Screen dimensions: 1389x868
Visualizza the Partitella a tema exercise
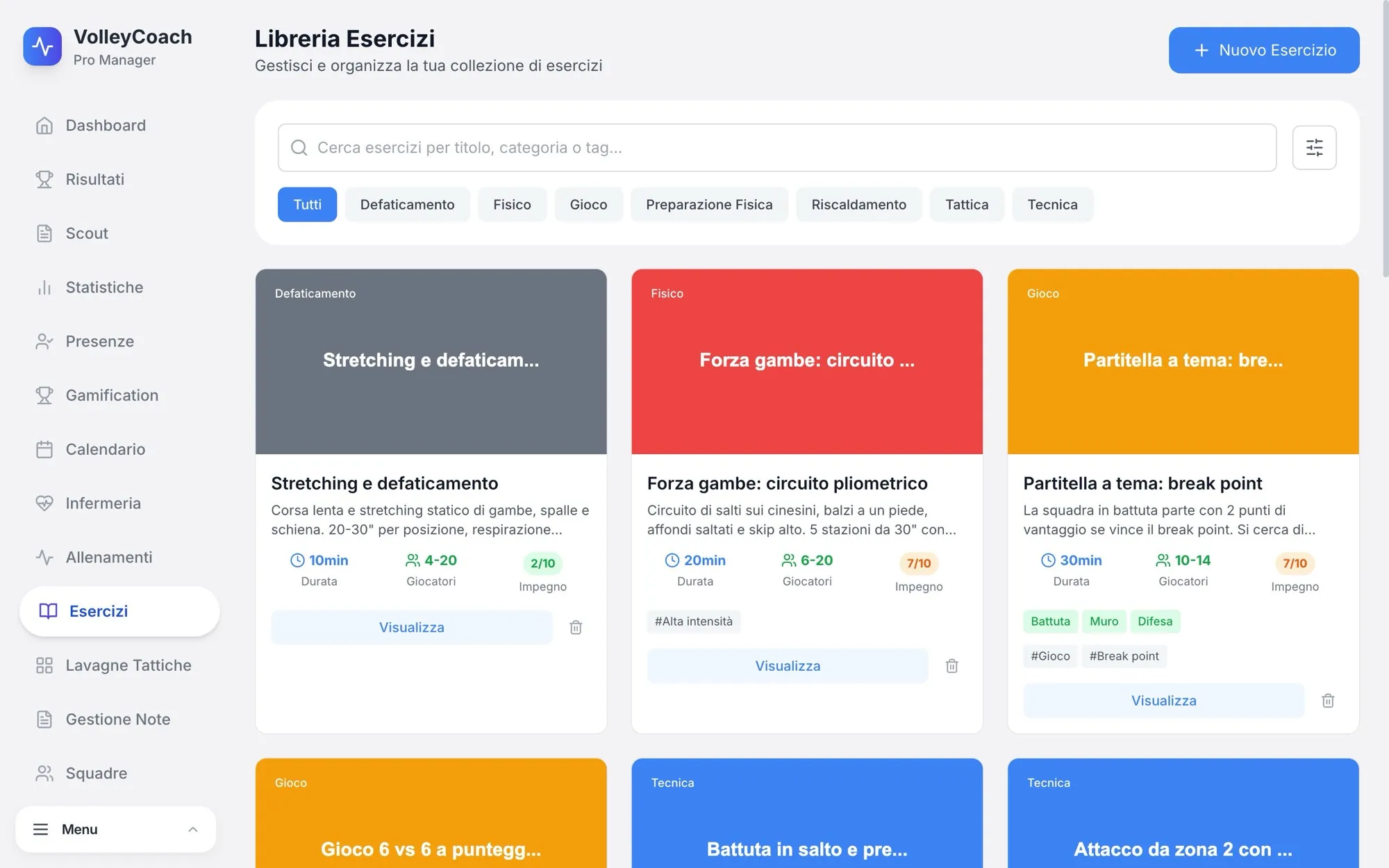1164,701
